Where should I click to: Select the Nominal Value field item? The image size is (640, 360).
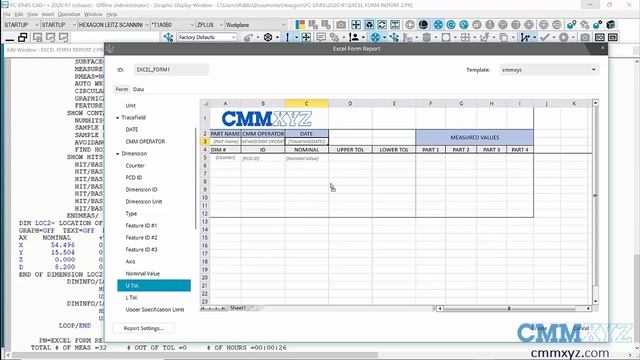click(x=142, y=273)
